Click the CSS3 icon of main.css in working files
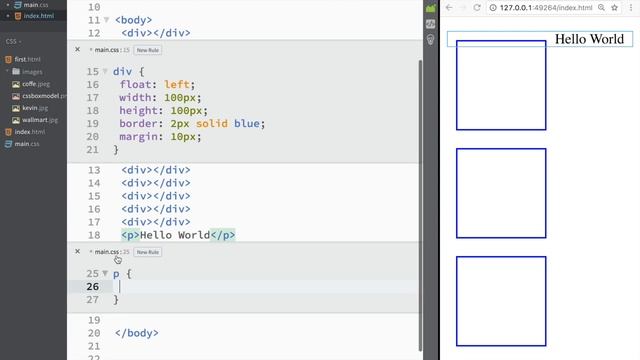Image resolution: width=640 pixels, height=360 pixels. point(18,5)
